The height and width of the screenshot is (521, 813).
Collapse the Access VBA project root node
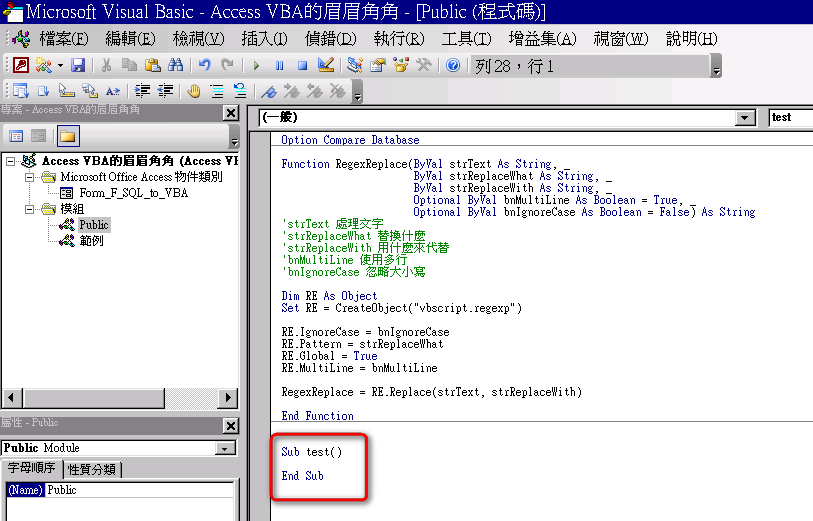[10, 162]
